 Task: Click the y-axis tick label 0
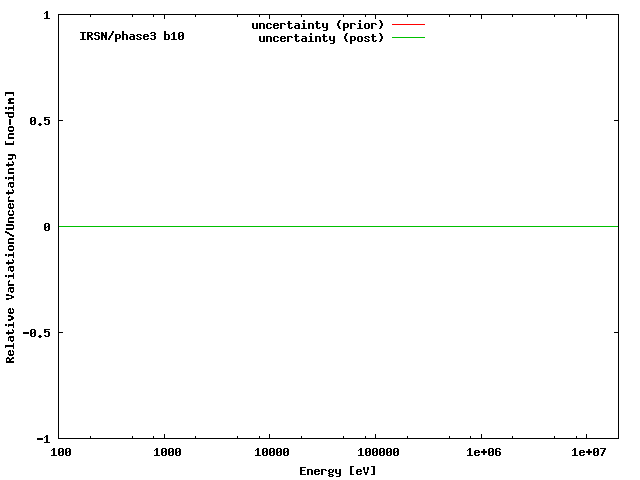47,227
